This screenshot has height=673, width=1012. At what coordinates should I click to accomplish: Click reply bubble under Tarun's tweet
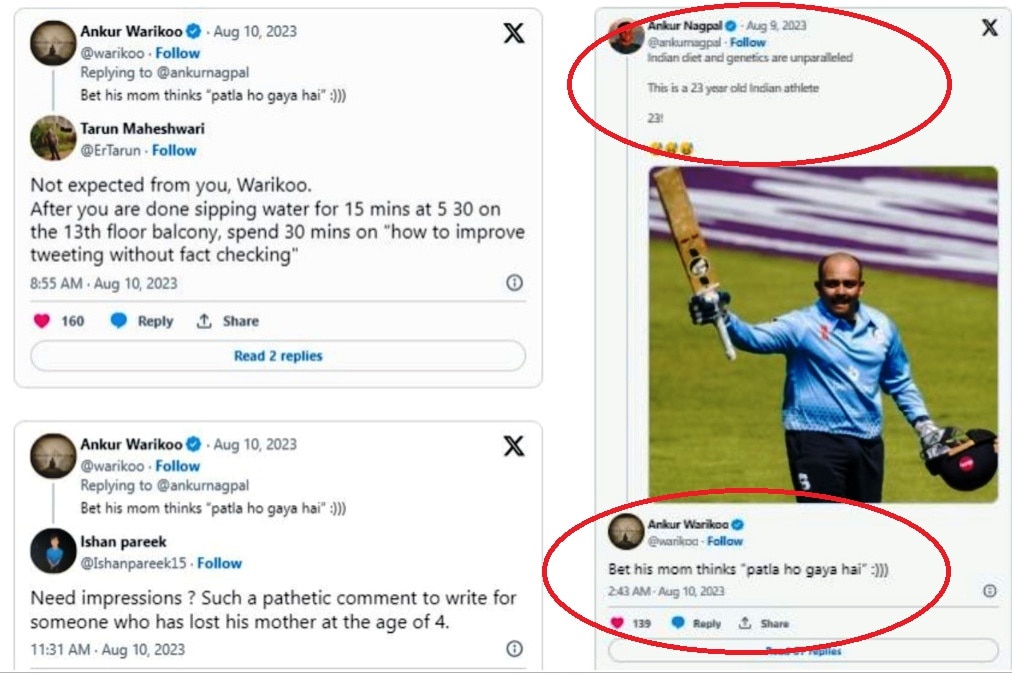point(119,321)
